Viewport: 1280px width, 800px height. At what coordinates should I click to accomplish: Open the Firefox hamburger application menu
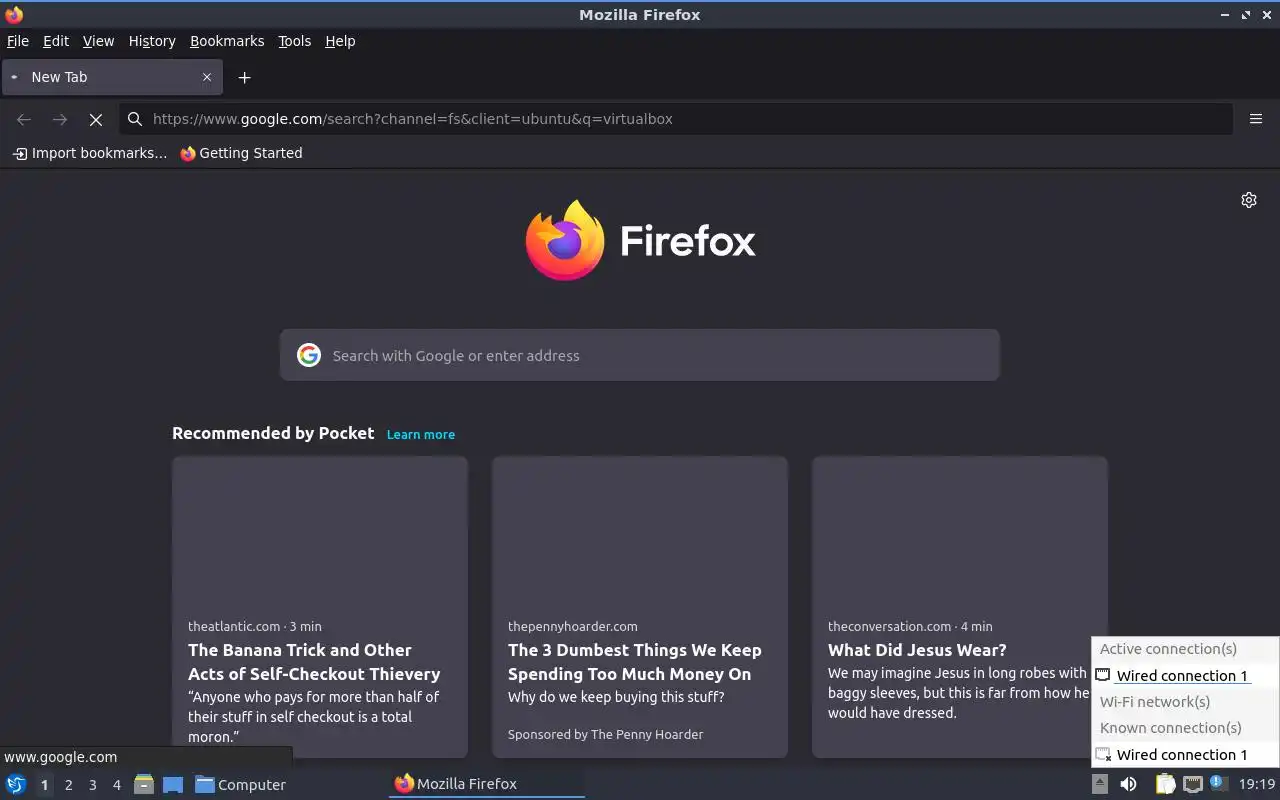pyautogui.click(x=1256, y=119)
